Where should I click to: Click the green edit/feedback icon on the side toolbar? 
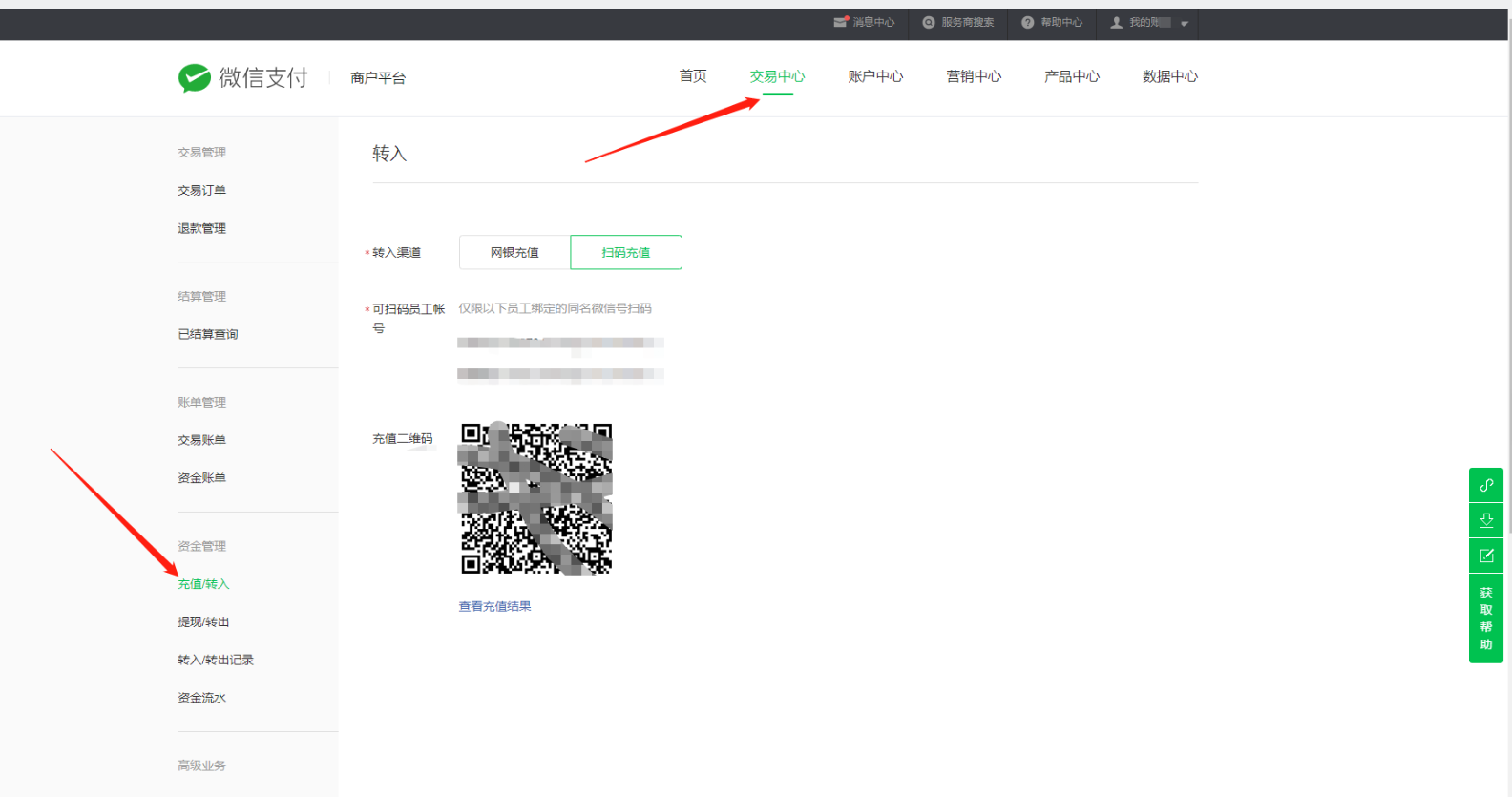point(1486,556)
